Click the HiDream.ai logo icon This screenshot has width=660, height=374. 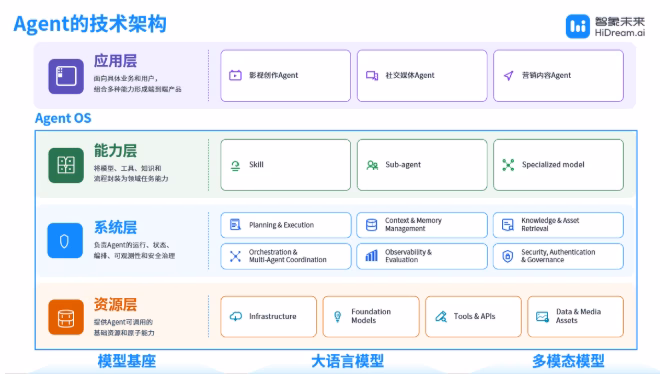click(x=578, y=27)
